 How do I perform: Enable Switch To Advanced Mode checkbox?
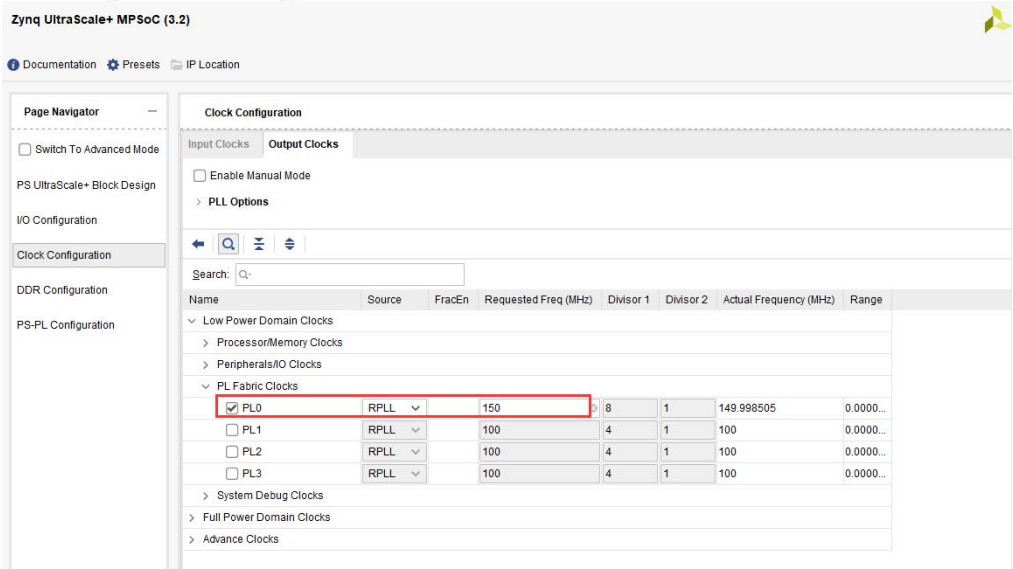click(x=24, y=150)
